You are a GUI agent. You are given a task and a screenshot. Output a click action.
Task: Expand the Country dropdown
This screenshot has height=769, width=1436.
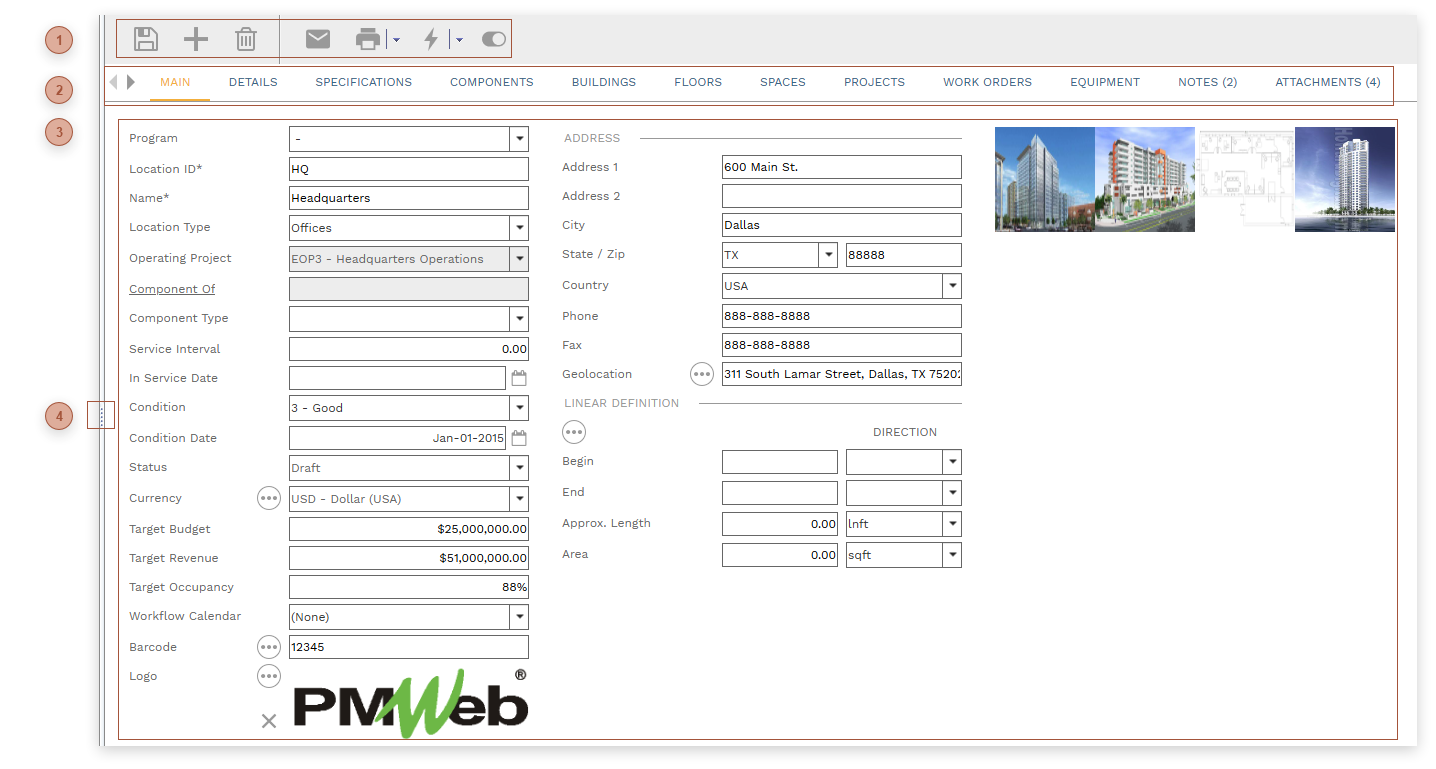951,286
